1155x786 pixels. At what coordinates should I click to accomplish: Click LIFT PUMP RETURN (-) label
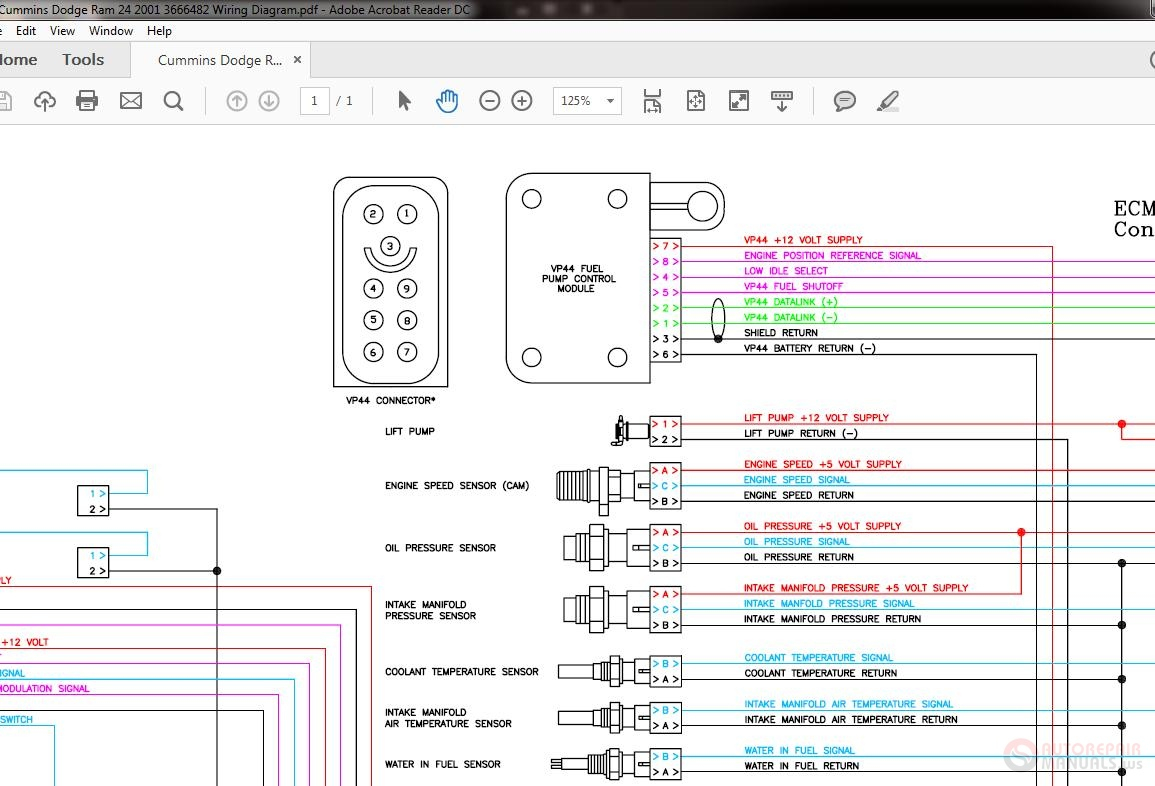click(800, 434)
